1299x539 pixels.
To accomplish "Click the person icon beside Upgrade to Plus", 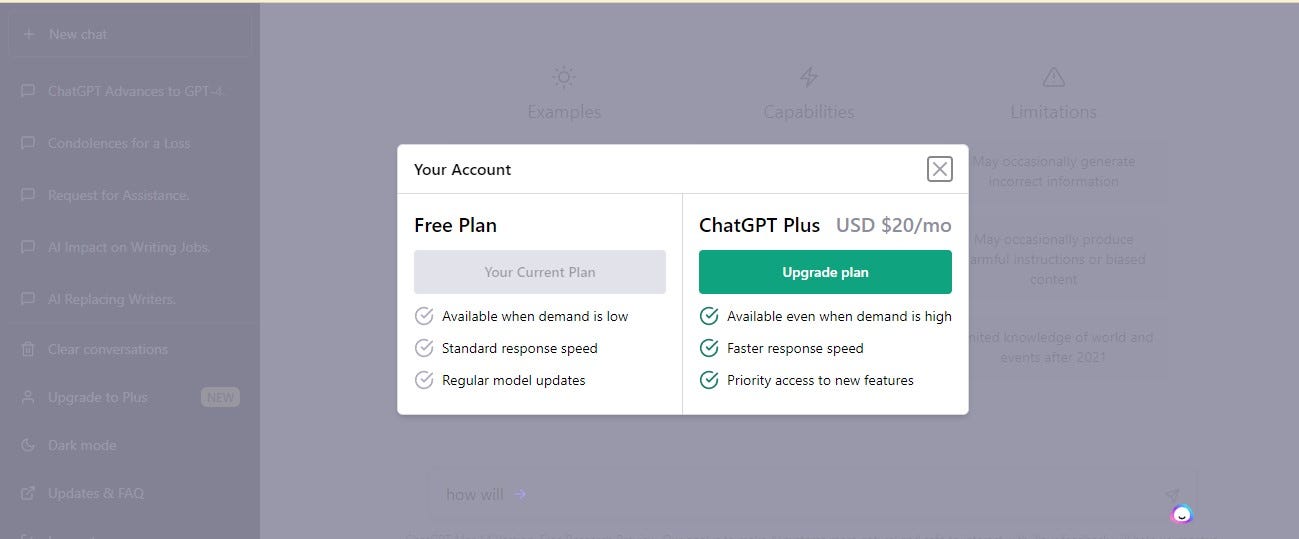I will click(x=28, y=397).
